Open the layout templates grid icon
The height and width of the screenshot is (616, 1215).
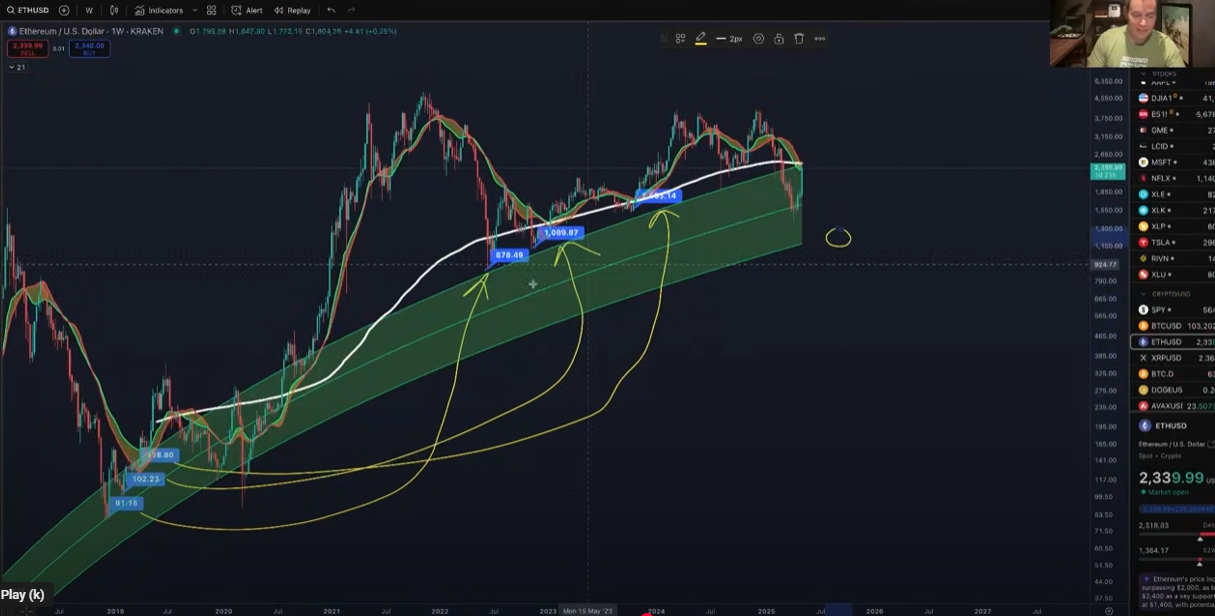tap(211, 10)
